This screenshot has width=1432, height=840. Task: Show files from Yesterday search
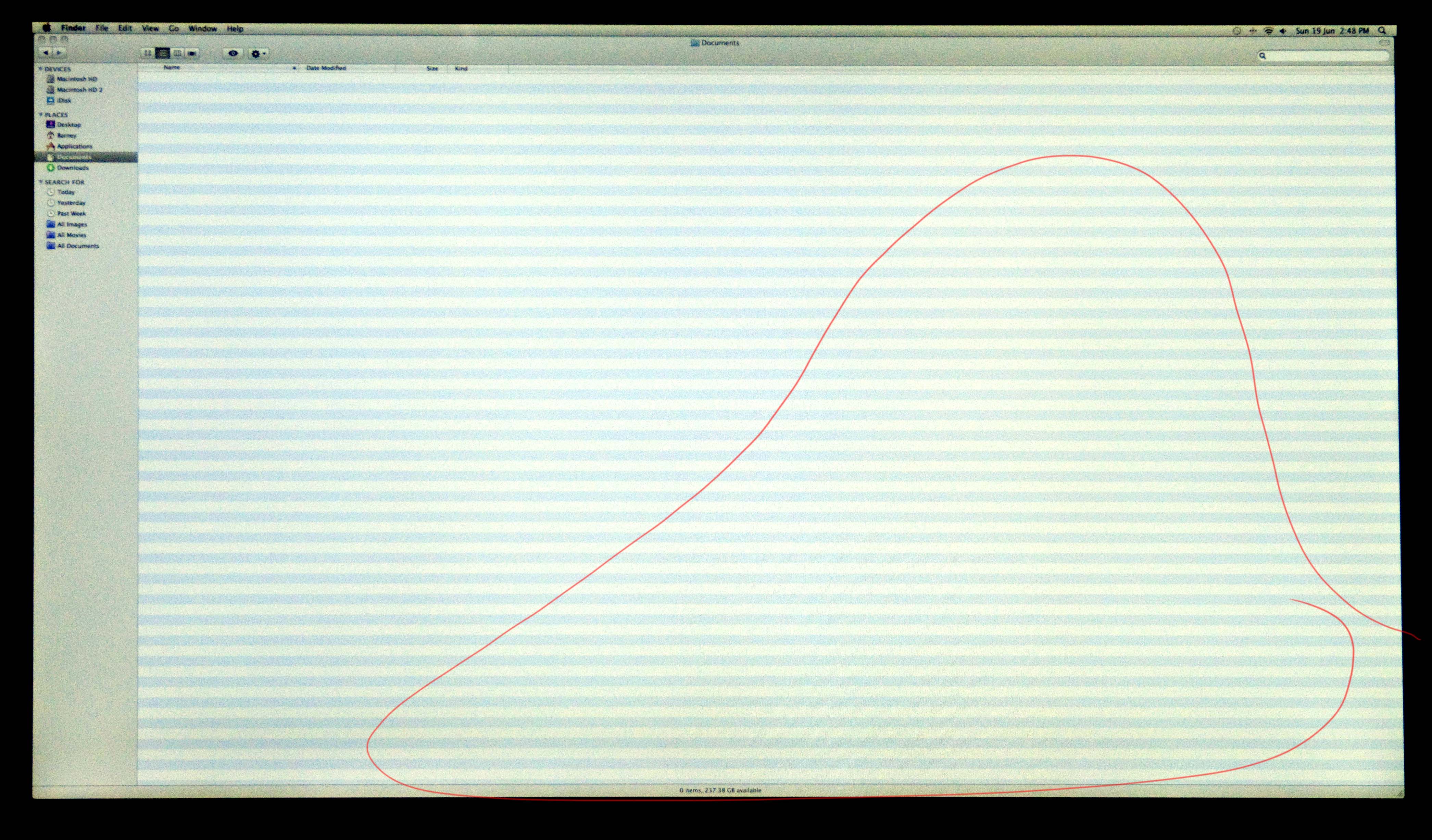click(66, 203)
